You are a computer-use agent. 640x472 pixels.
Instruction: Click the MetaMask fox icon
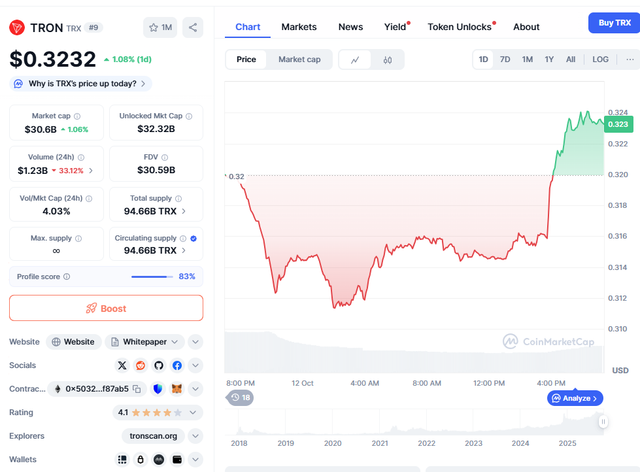[x=177, y=389]
